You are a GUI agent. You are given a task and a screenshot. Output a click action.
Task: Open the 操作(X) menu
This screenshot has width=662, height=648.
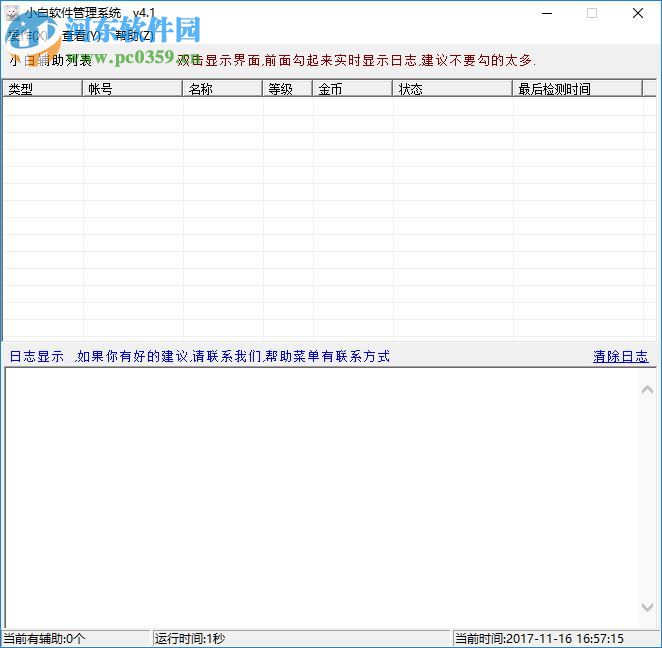coord(28,36)
